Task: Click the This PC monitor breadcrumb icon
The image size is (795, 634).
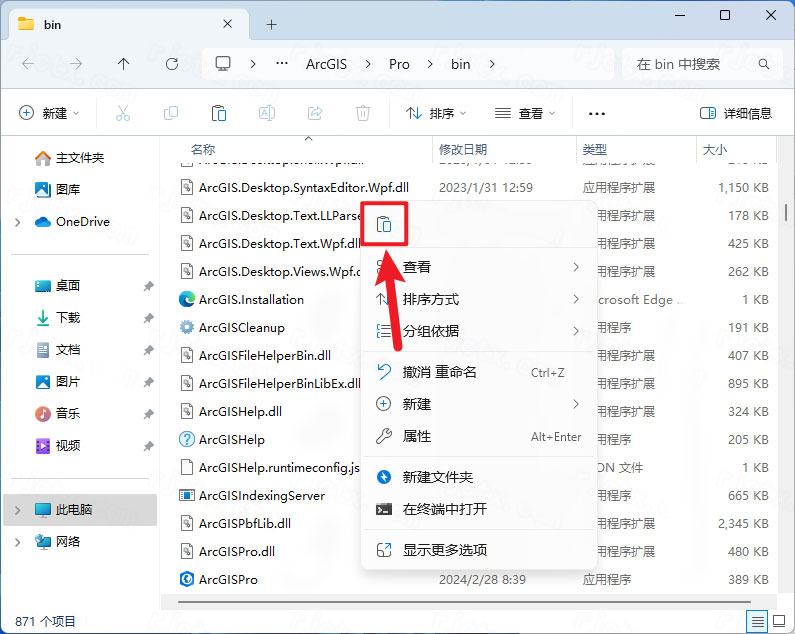Action: point(223,64)
